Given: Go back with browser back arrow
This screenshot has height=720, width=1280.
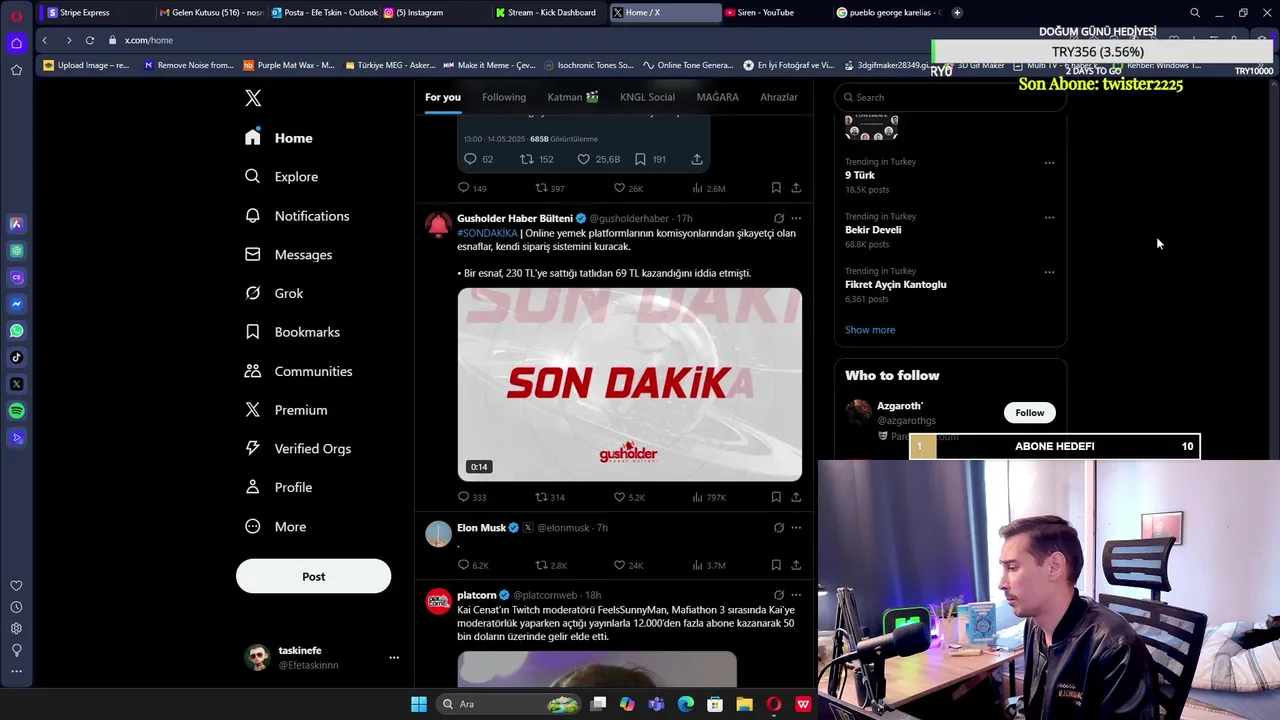Looking at the screenshot, I should (x=45, y=40).
